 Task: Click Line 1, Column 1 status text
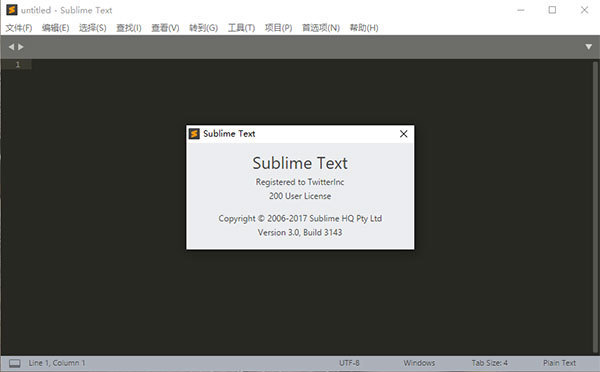[57, 363]
